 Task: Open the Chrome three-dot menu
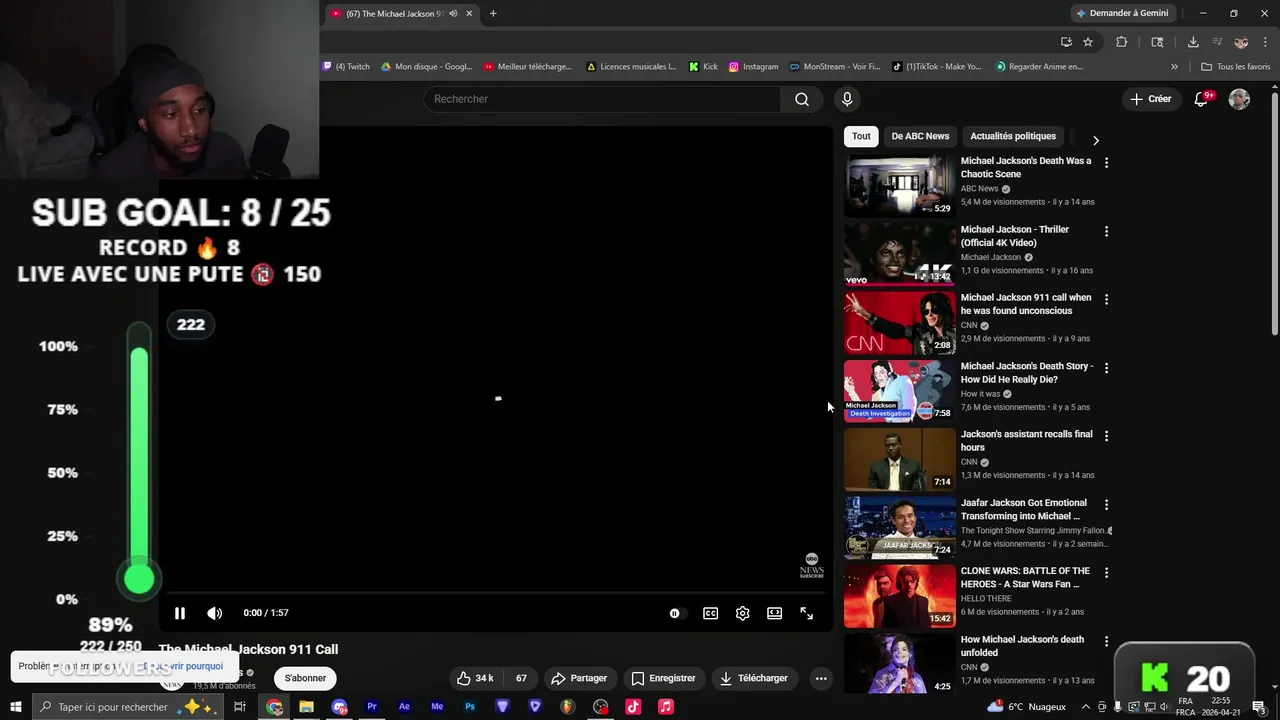[1263, 42]
